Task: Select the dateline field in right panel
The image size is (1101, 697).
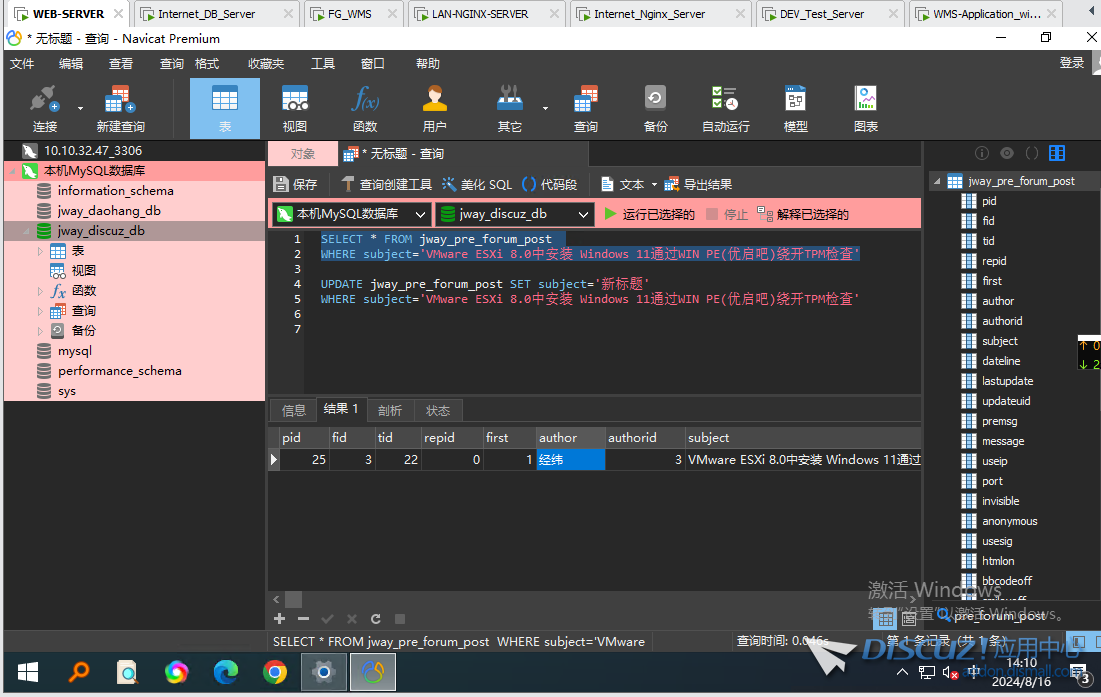Action: [1001, 361]
